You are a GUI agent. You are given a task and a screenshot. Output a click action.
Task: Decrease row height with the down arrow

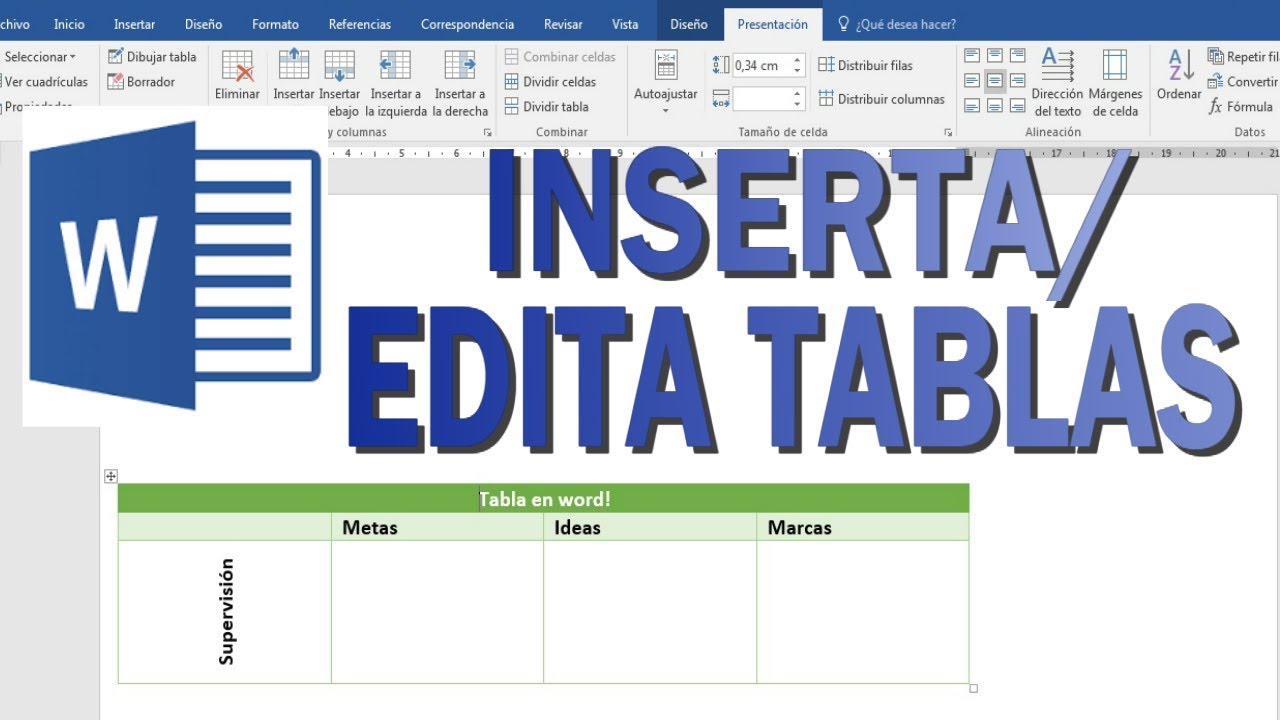797,72
